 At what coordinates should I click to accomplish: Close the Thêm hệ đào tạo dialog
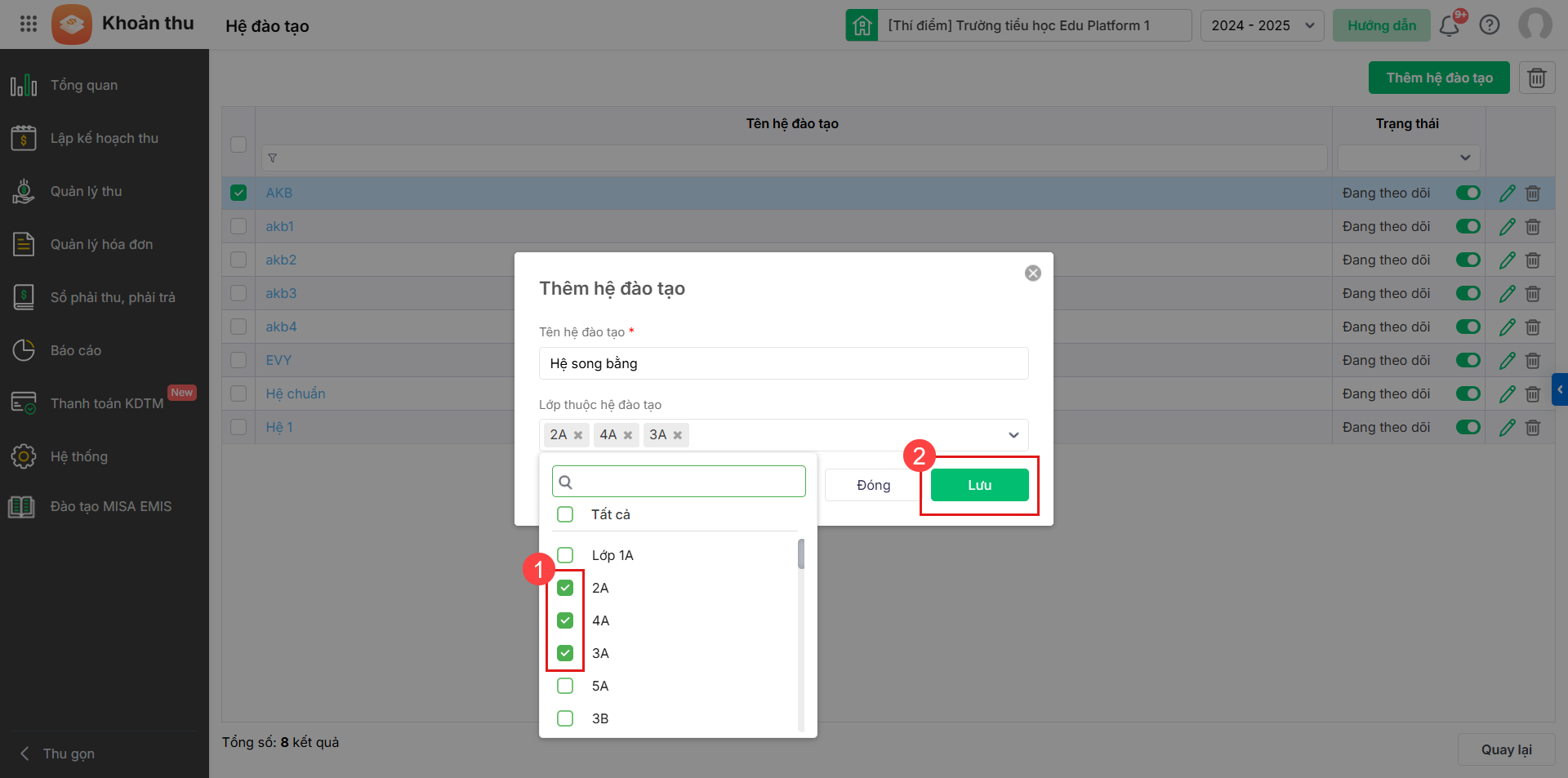click(x=1032, y=273)
